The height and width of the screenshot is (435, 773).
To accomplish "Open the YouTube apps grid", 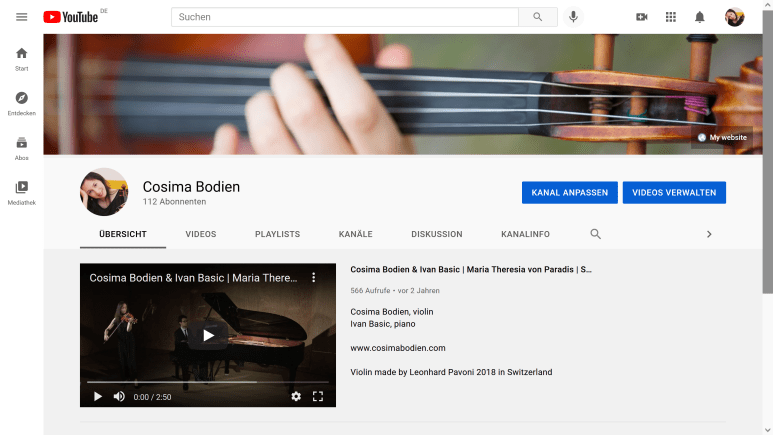I will tap(671, 17).
